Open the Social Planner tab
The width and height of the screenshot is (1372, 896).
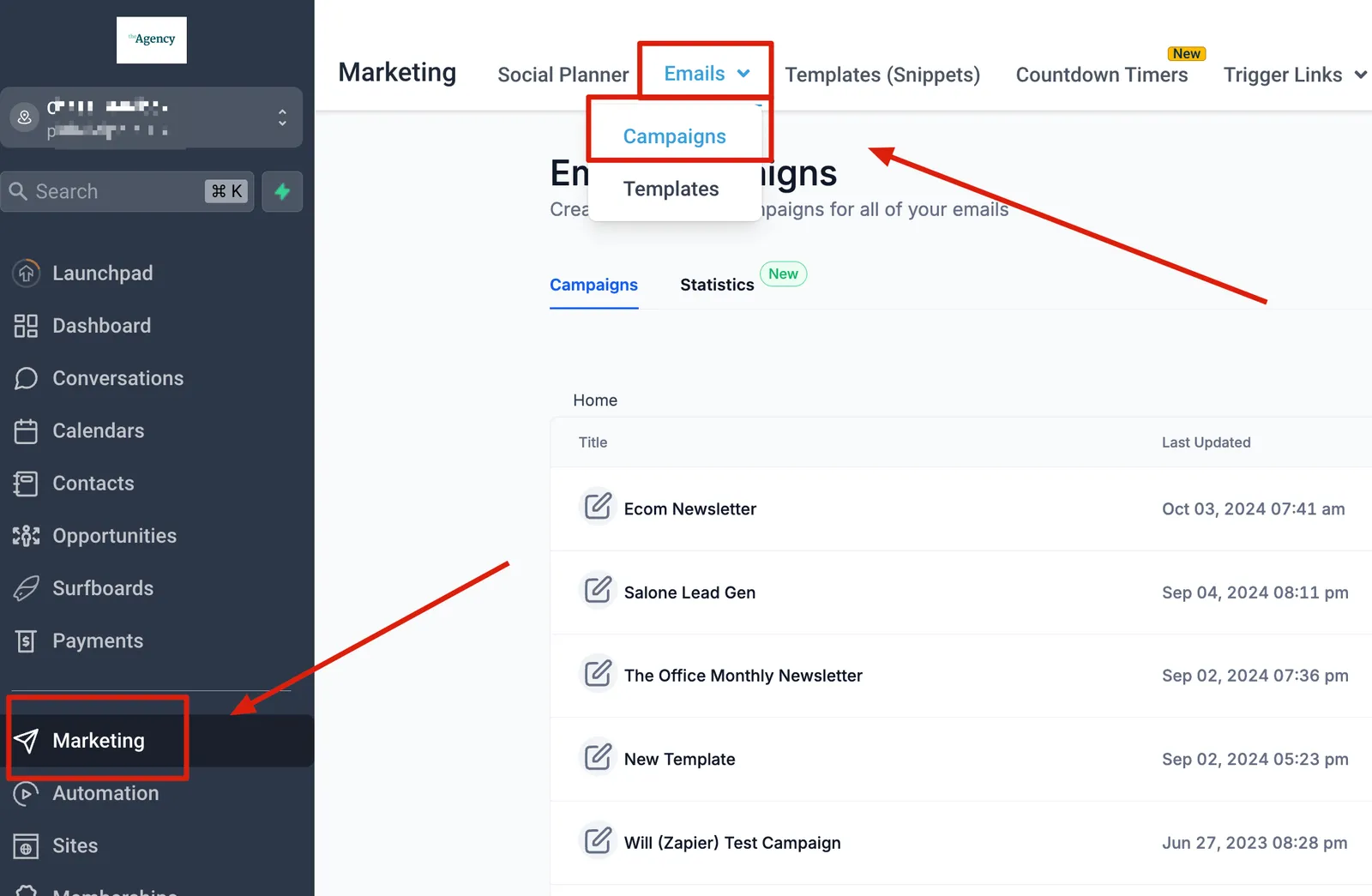(x=563, y=75)
